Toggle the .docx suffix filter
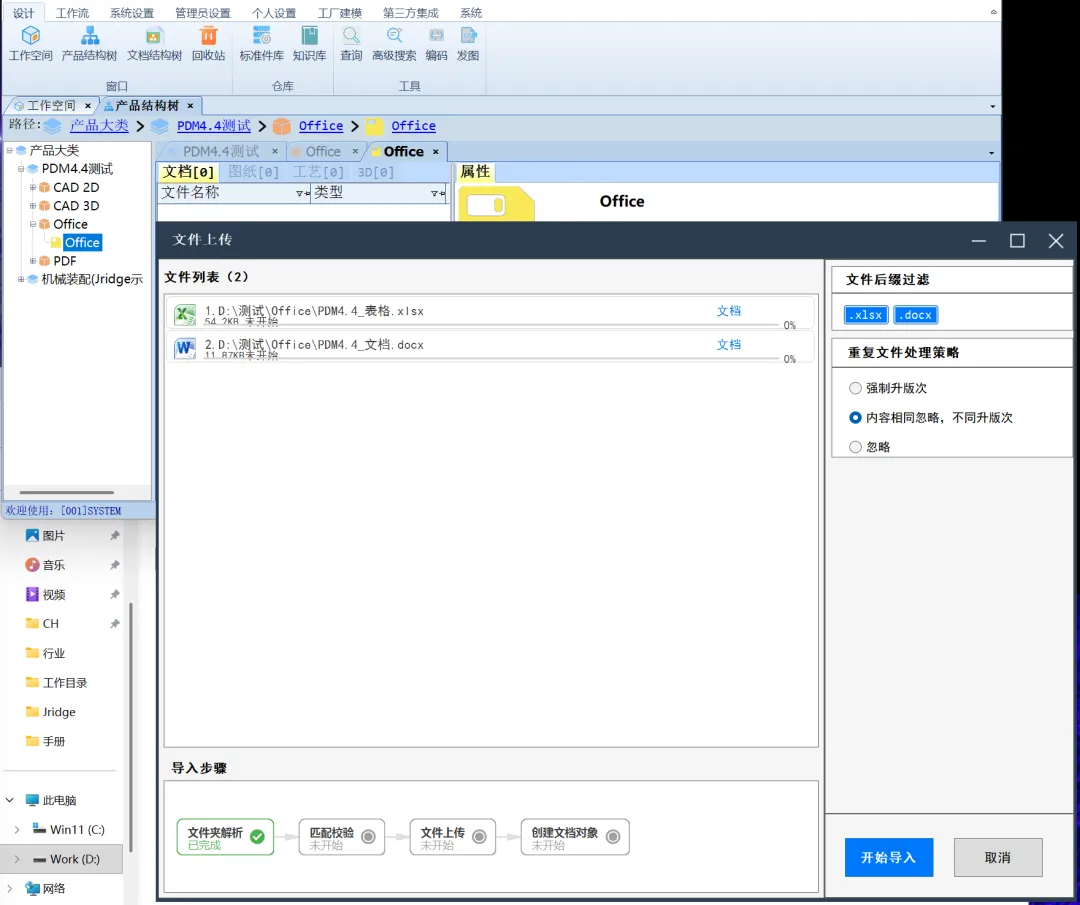 click(915, 315)
